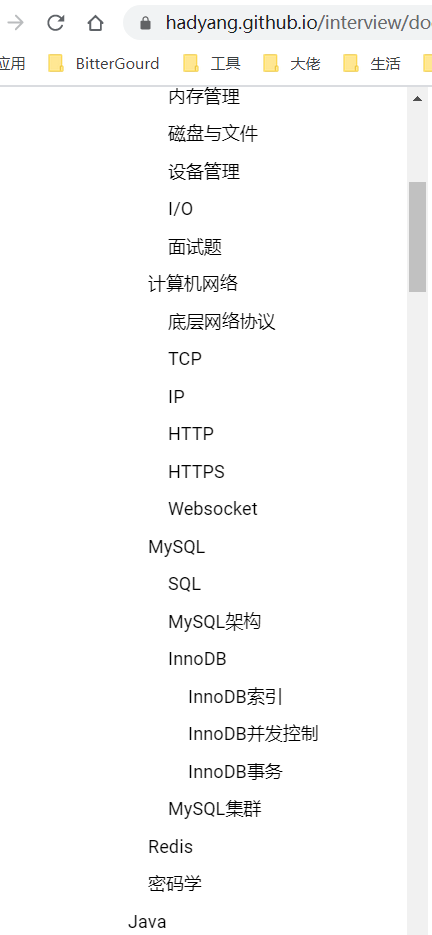The image size is (432, 935).
Task: Click the forward navigation arrow
Action: [x=16, y=23]
